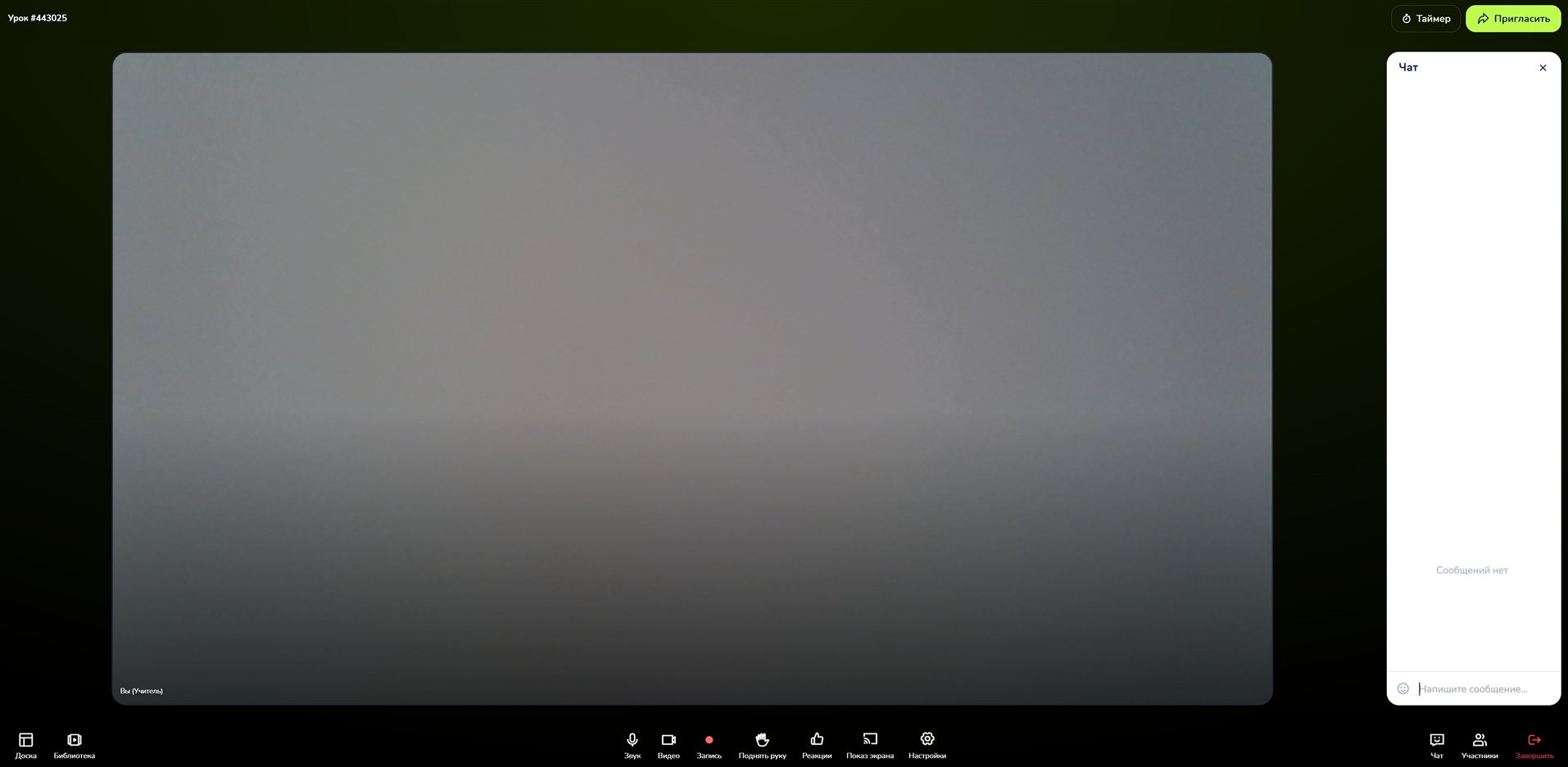This screenshot has width=1568, height=767.
Task: Select the teacher's video tile
Action: [x=692, y=379]
